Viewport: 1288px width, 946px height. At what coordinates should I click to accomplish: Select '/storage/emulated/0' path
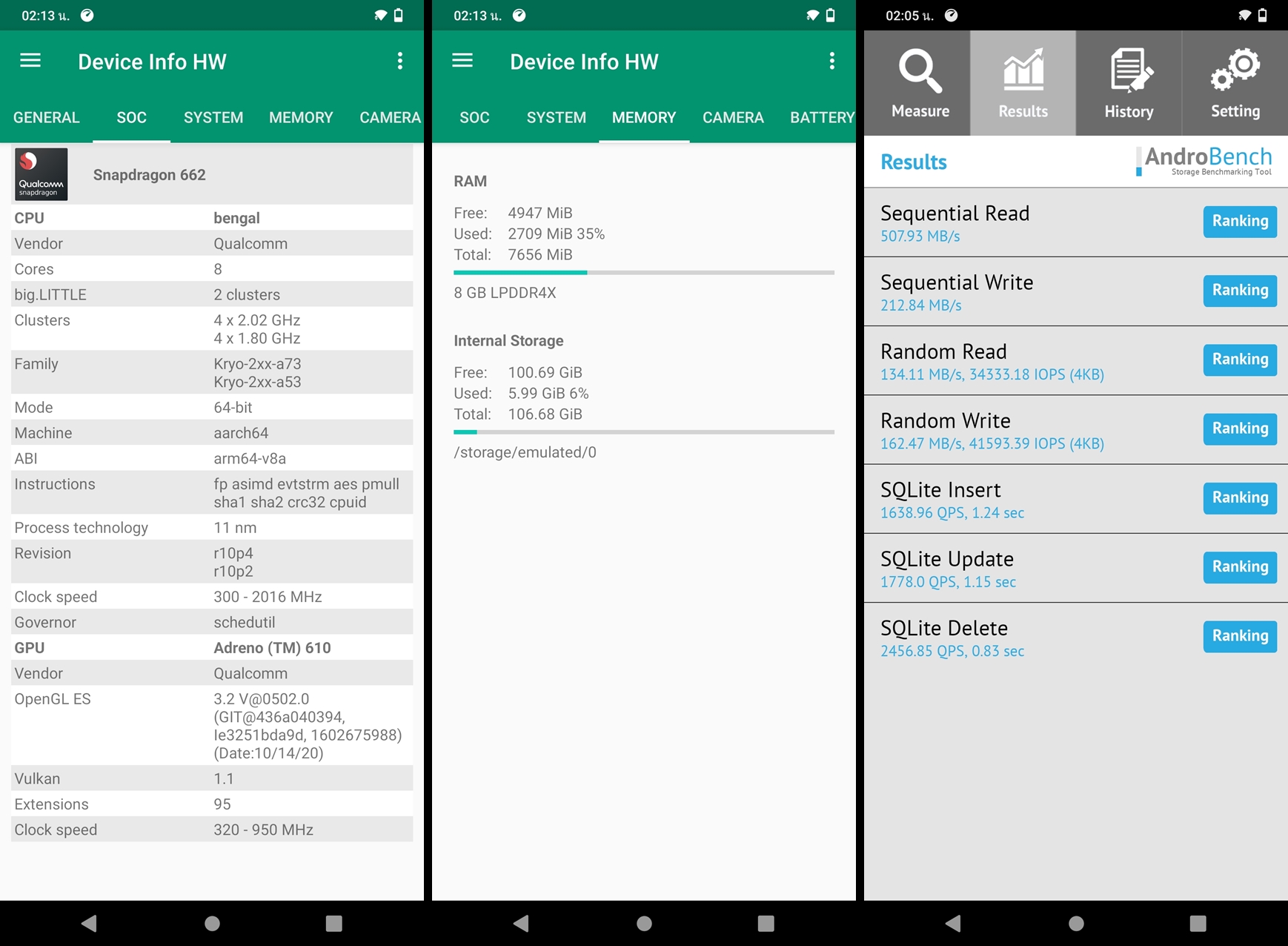click(525, 452)
